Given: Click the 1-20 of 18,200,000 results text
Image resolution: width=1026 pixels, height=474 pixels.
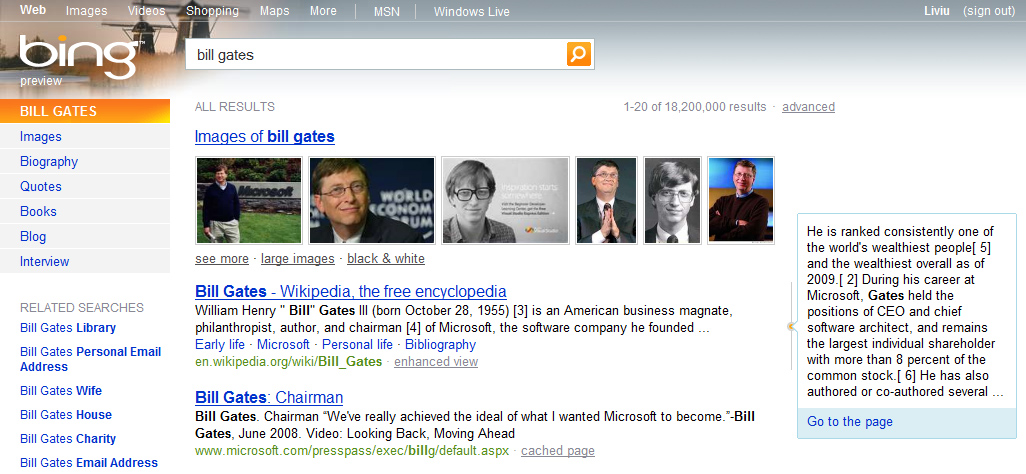Looking at the screenshot, I should [x=695, y=107].
